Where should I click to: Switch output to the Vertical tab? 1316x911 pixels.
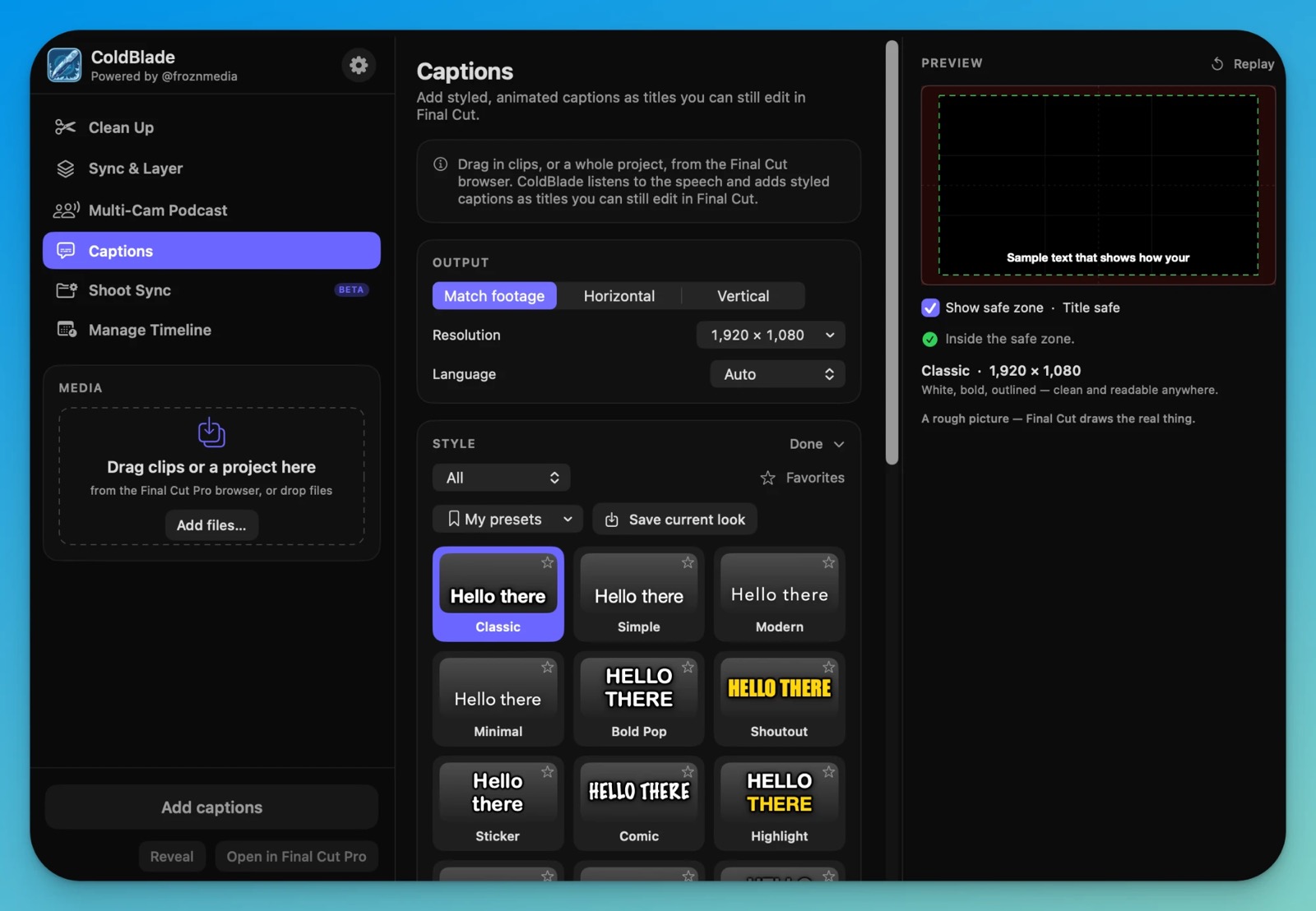(743, 296)
